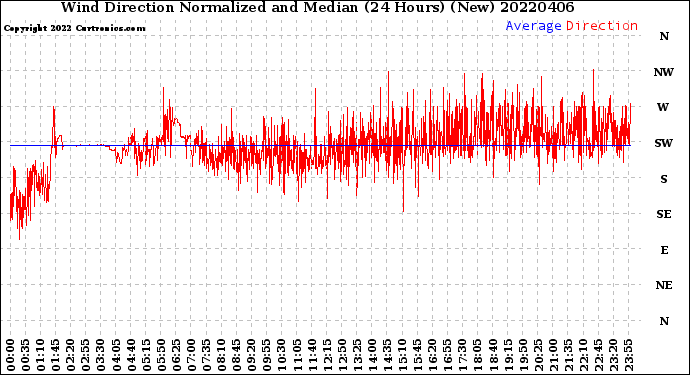
Task: Click the Copyright 2022 Cartronics.com text
Action: 74,28
